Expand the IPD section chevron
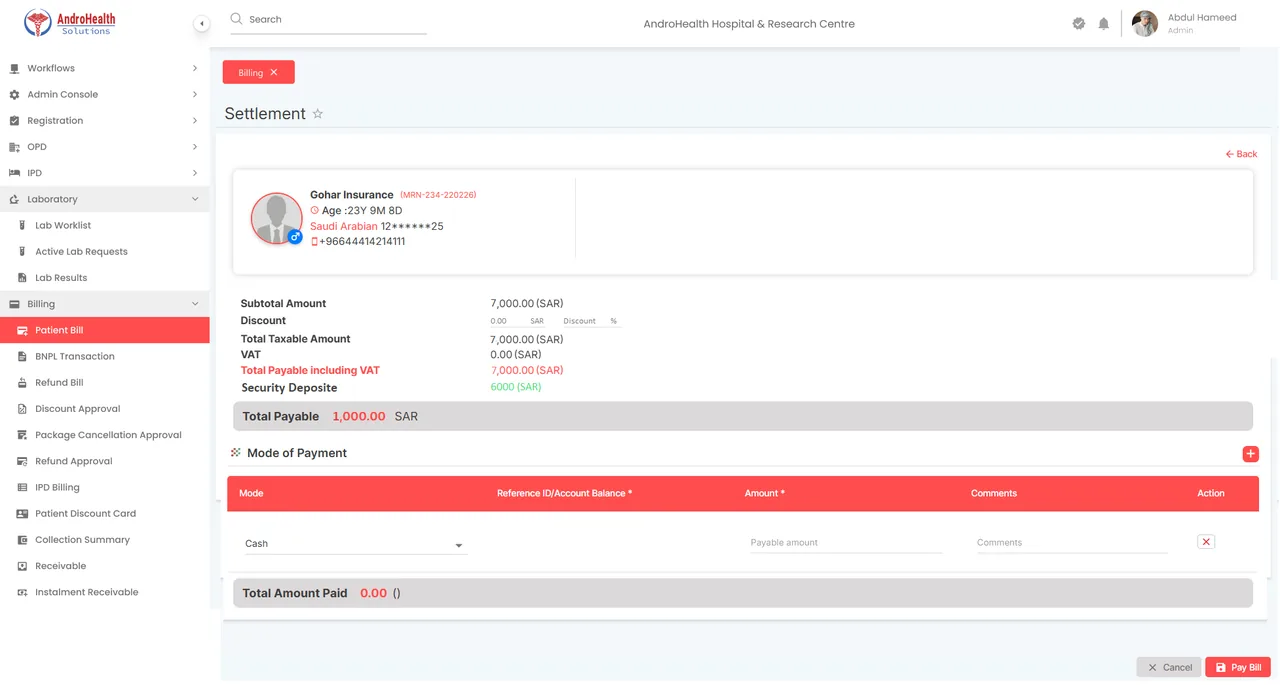 (x=195, y=173)
